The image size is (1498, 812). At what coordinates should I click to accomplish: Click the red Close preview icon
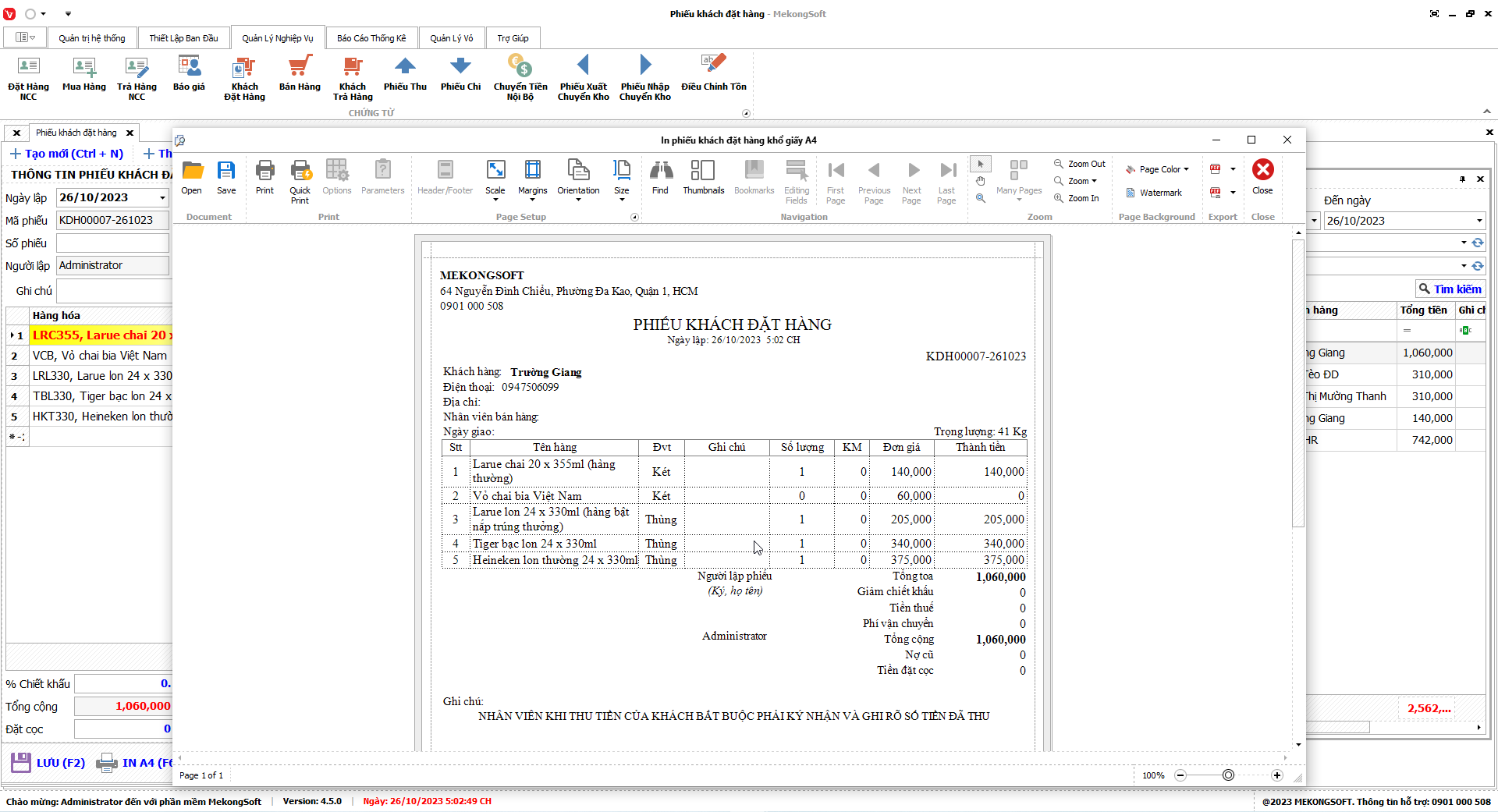point(1262,170)
